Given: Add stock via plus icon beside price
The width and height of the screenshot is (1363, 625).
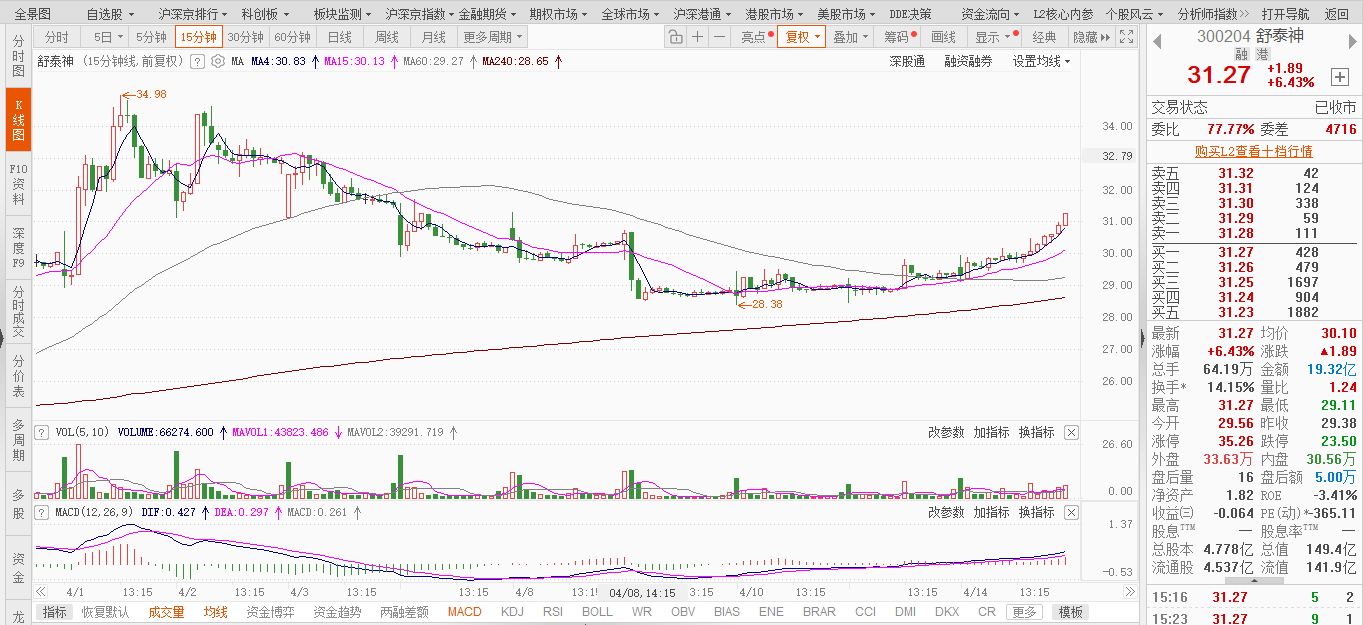Looking at the screenshot, I should point(1339,77).
